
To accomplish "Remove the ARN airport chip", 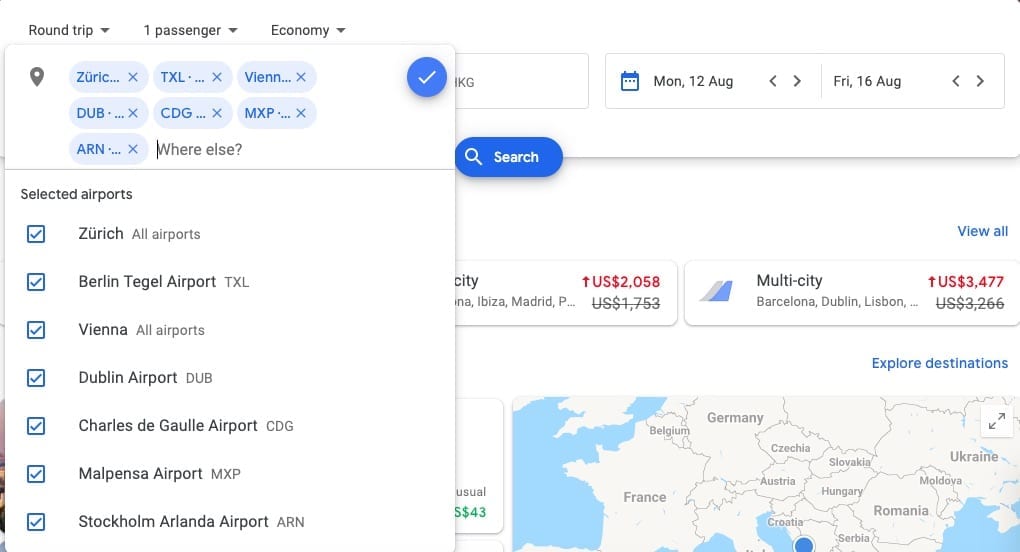I will pos(133,149).
